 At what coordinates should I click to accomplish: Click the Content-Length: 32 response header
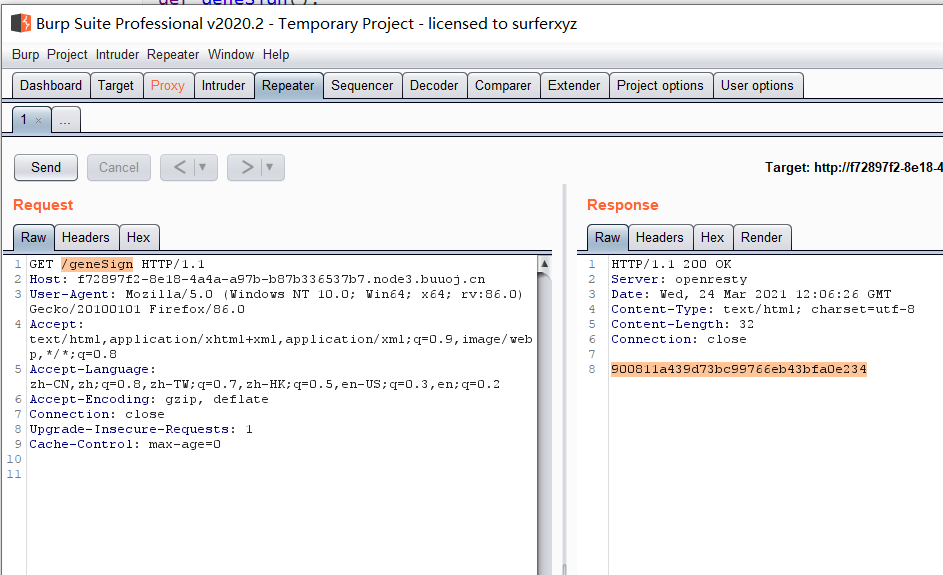pyautogui.click(x=683, y=324)
